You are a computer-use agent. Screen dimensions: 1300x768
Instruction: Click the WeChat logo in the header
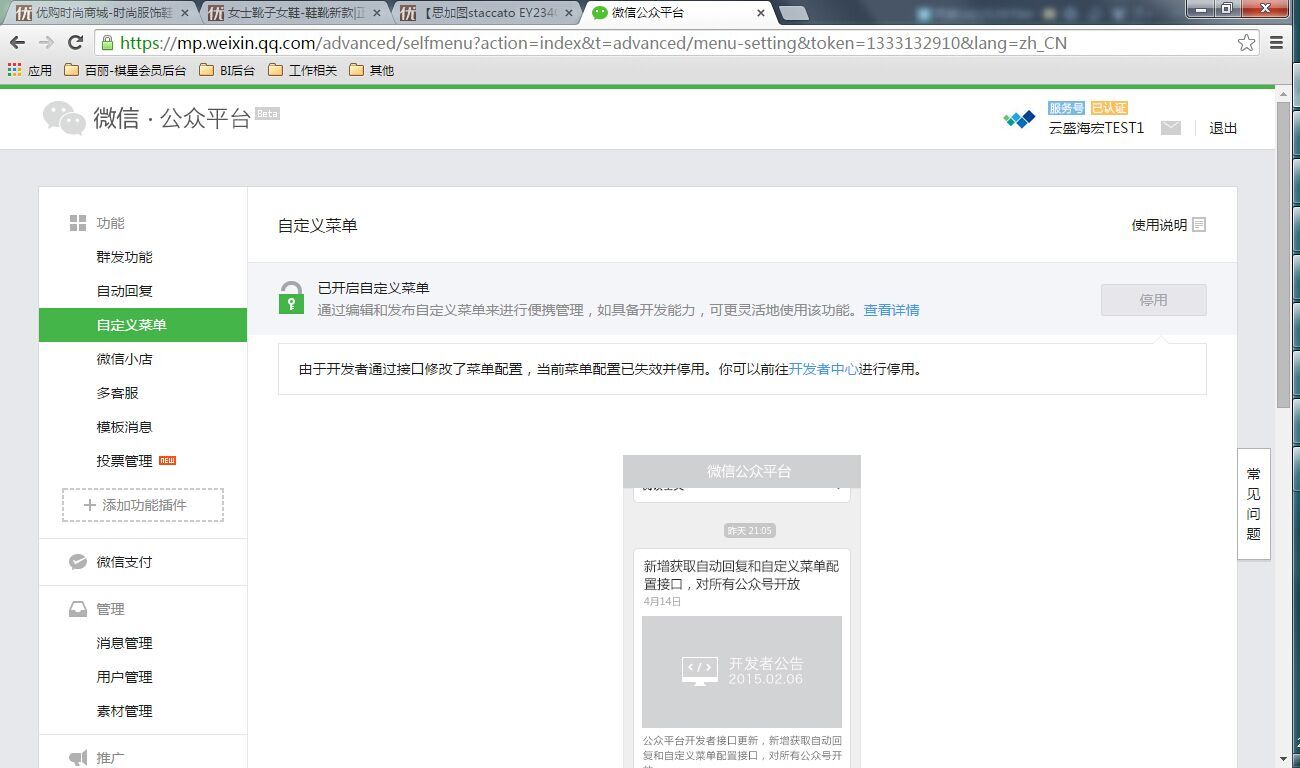(64, 118)
